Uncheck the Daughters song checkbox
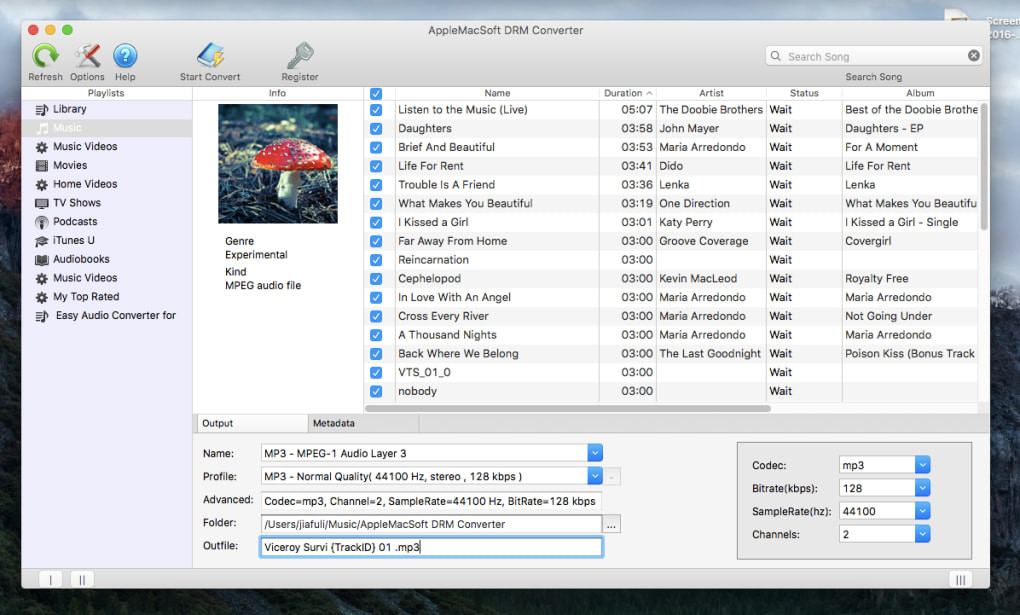This screenshot has width=1020, height=615. coord(376,129)
